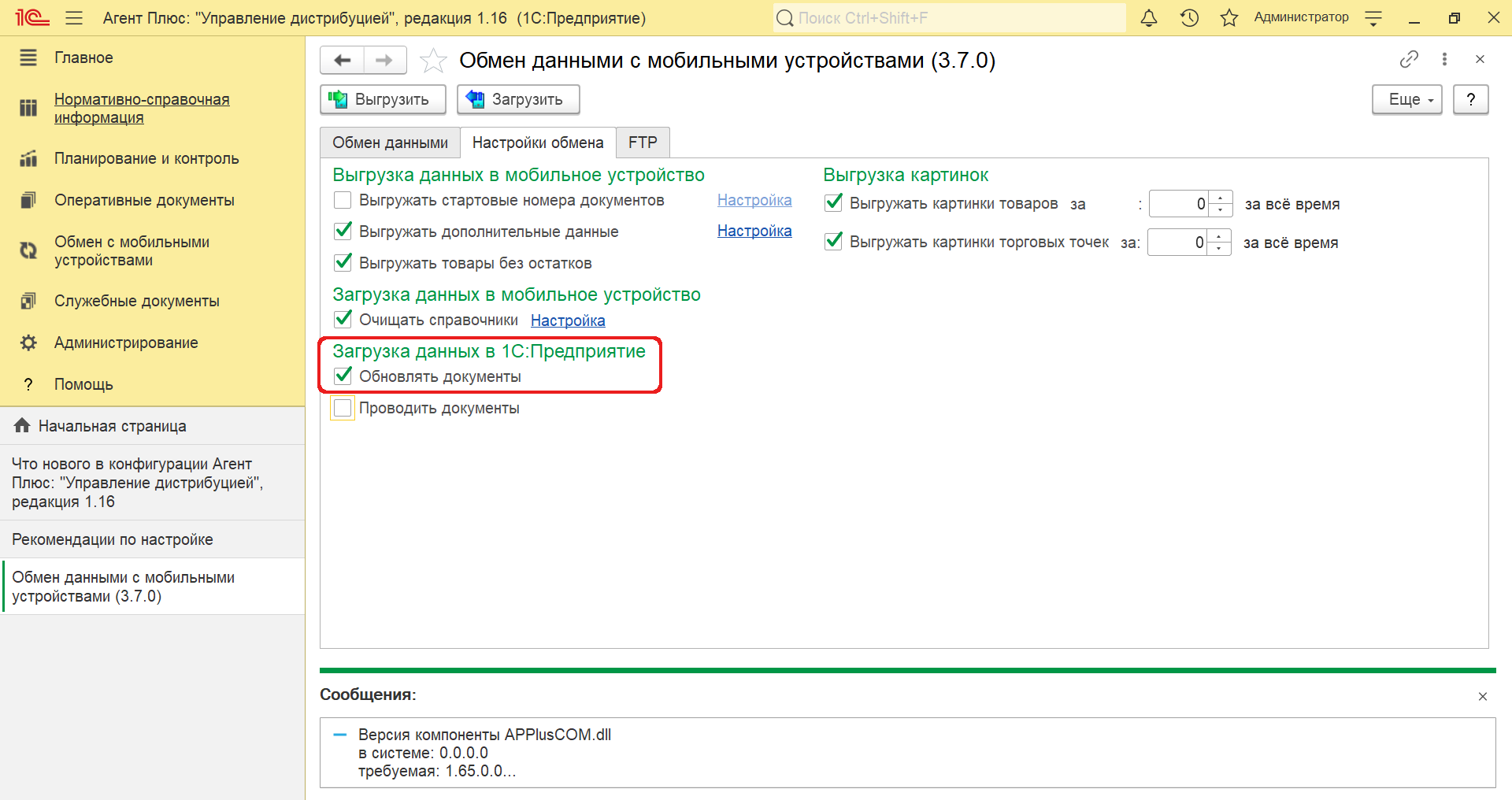This screenshot has height=800, width=1512.
Task: Open Нормативно-справочная информация section
Action: (x=142, y=108)
